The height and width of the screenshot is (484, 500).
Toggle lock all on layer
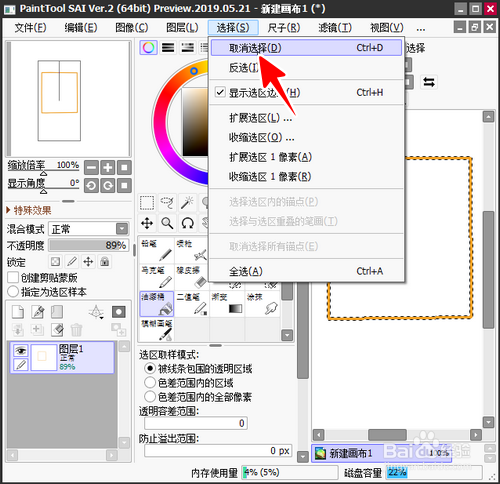click(104, 262)
